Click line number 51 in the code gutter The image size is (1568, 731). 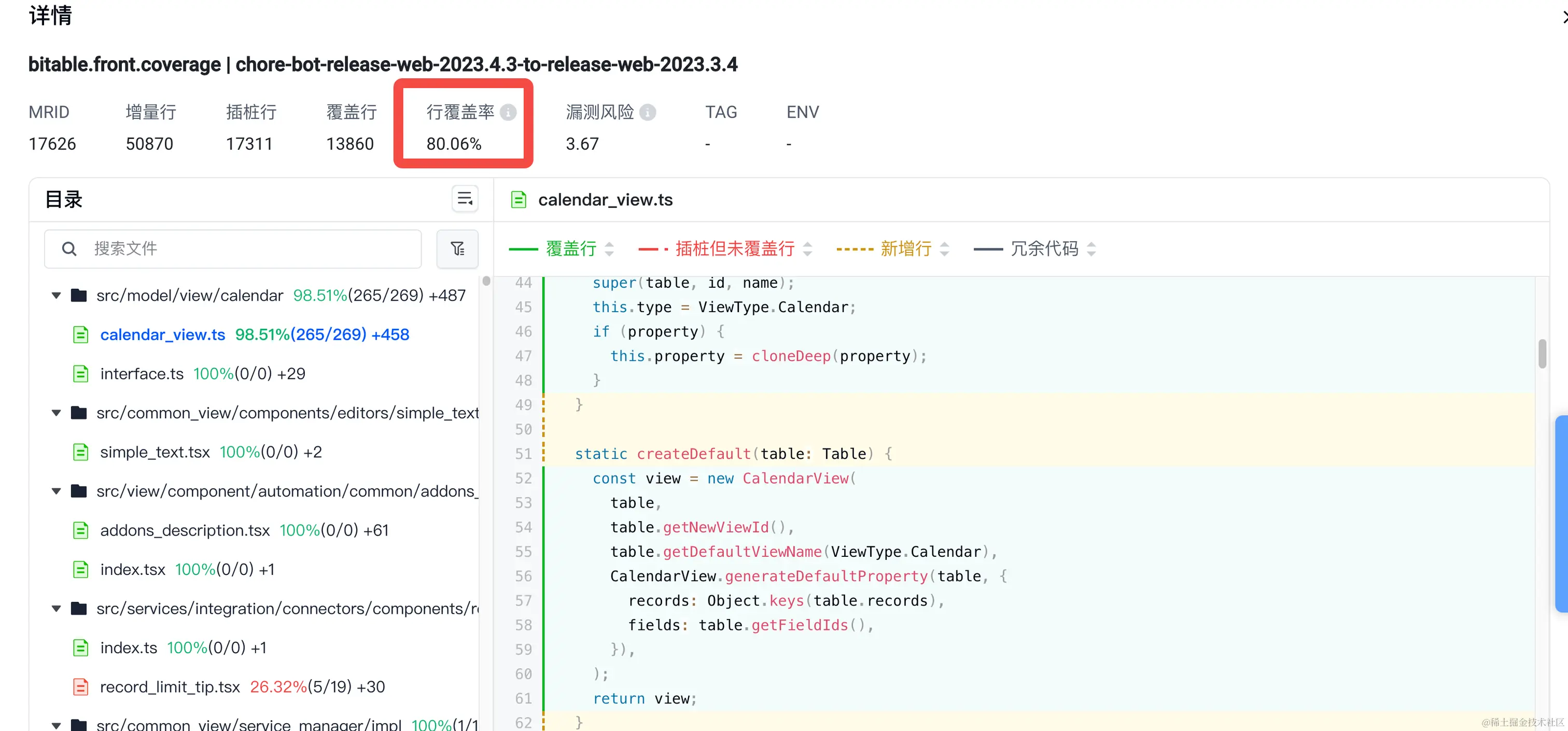(x=524, y=454)
